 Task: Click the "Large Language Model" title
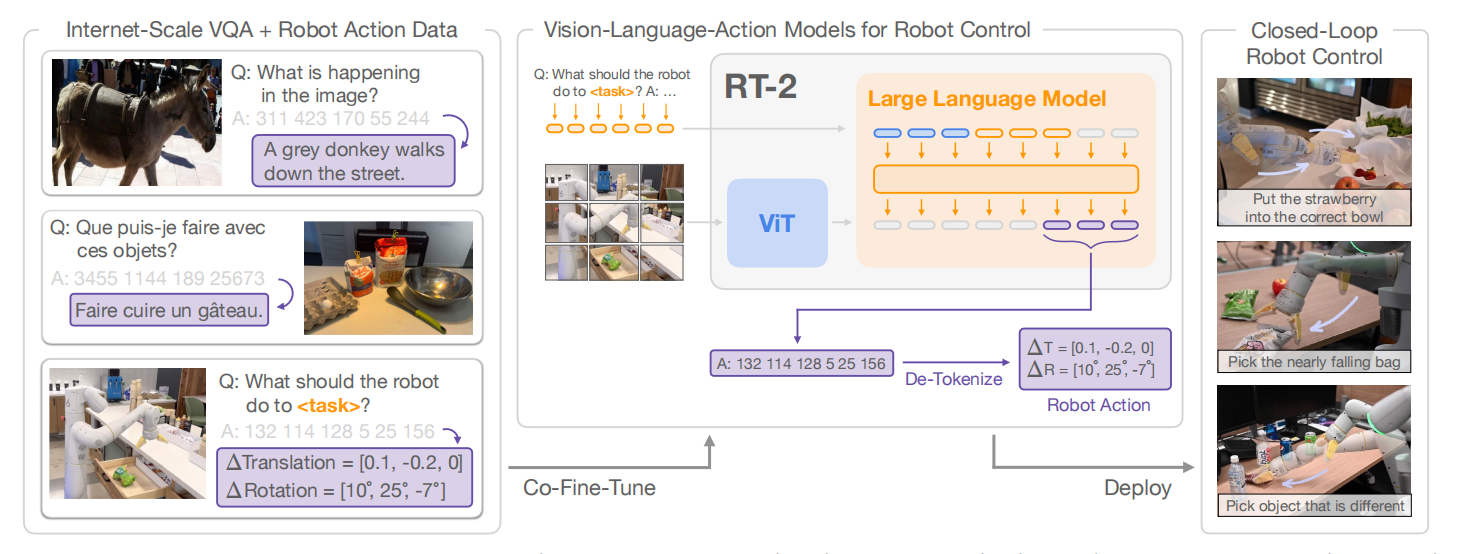987,99
